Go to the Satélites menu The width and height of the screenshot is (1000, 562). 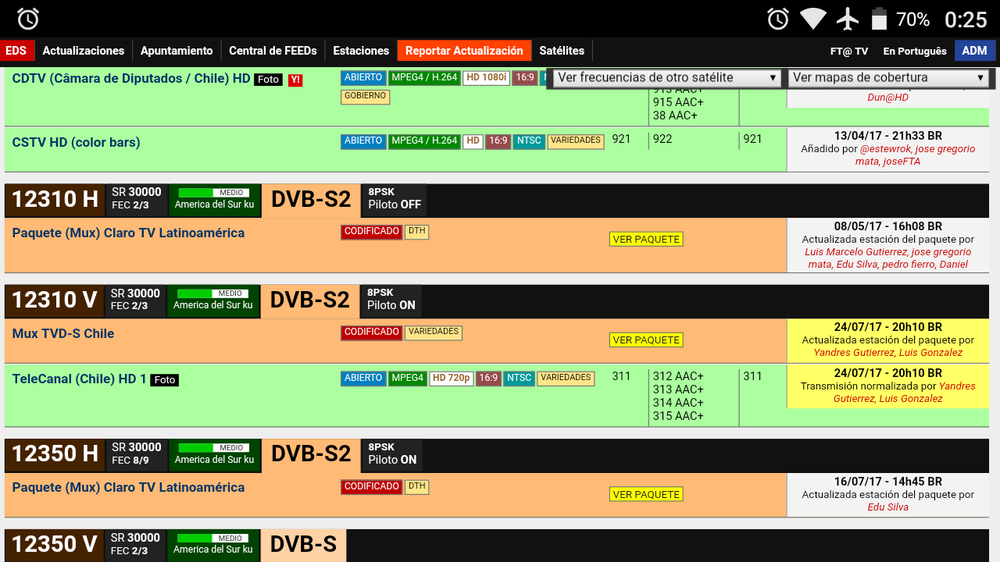562,51
